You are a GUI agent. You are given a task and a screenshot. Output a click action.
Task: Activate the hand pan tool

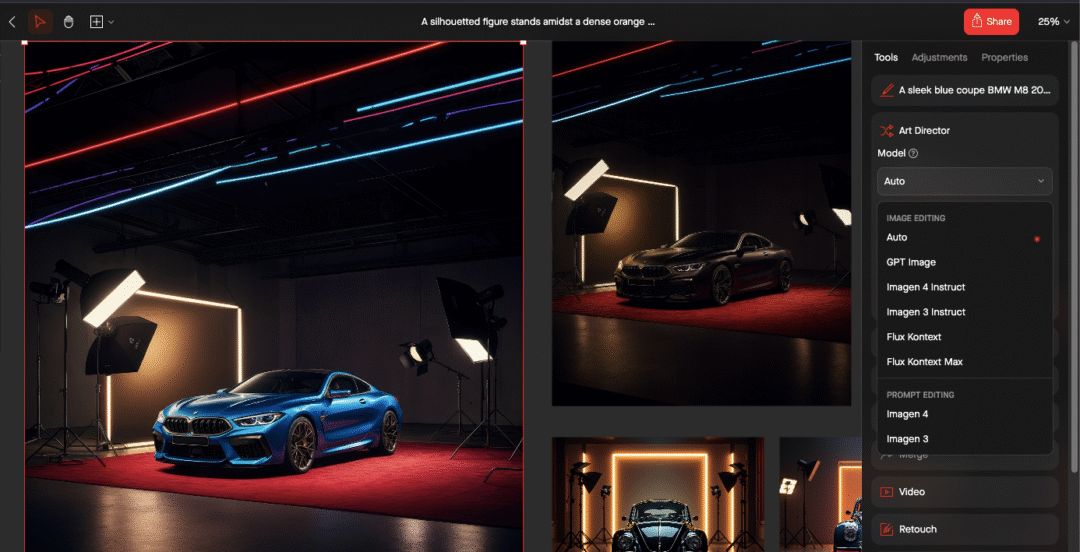[69, 21]
